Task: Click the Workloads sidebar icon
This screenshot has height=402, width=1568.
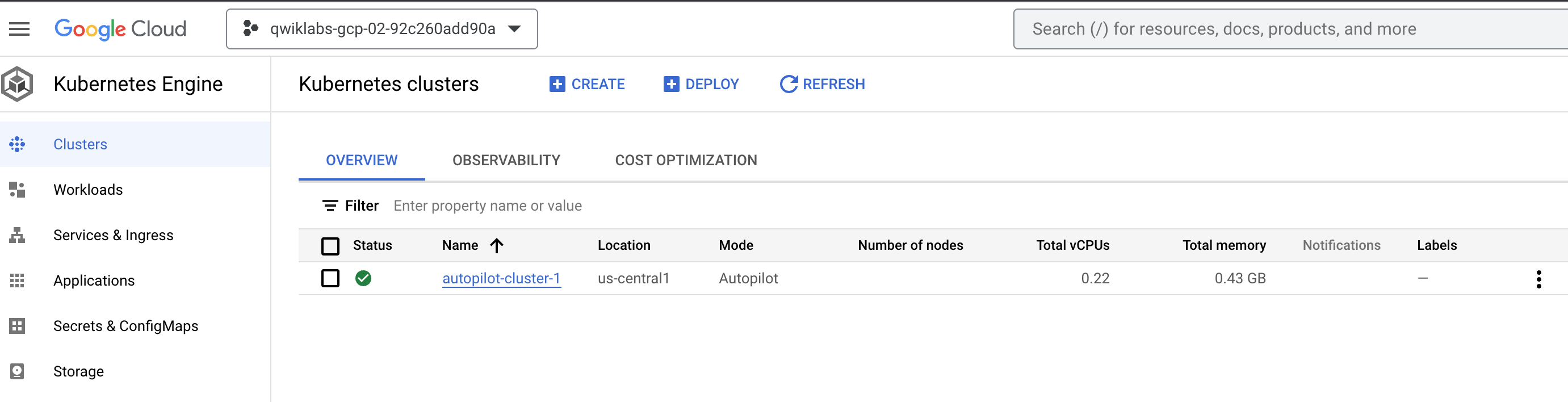Action: click(17, 190)
